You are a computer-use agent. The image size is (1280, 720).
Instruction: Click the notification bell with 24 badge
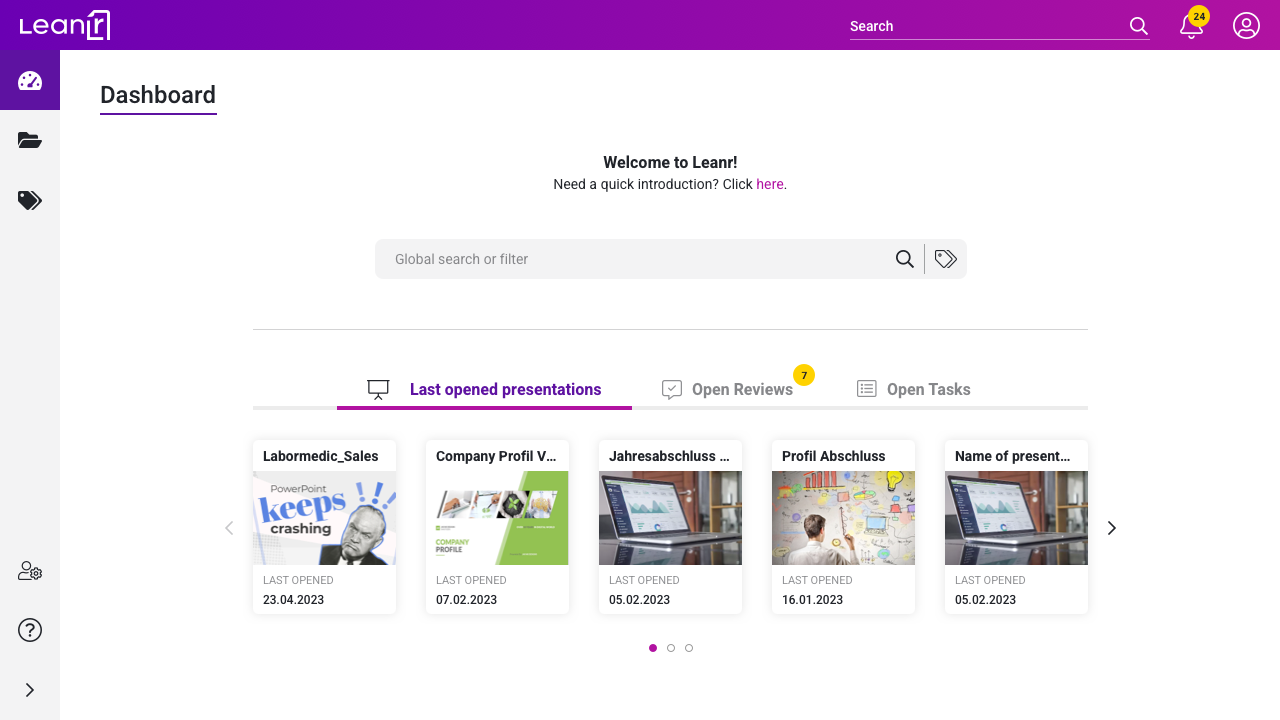(x=1190, y=26)
